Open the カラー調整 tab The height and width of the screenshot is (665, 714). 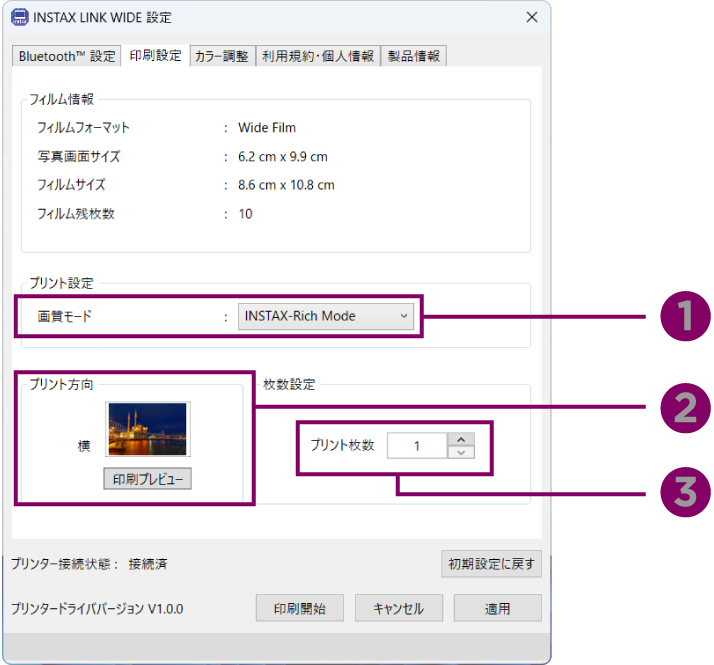point(222,56)
